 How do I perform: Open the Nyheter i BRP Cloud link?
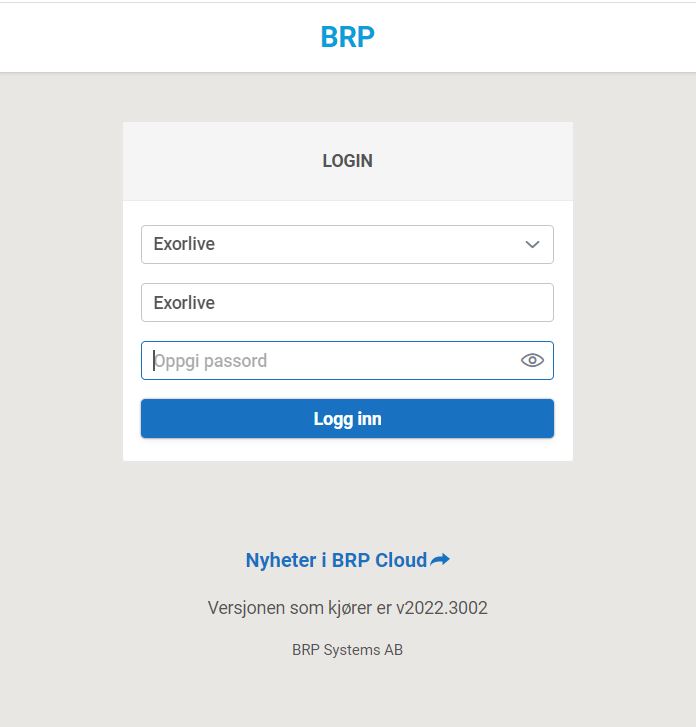click(347, 560)
